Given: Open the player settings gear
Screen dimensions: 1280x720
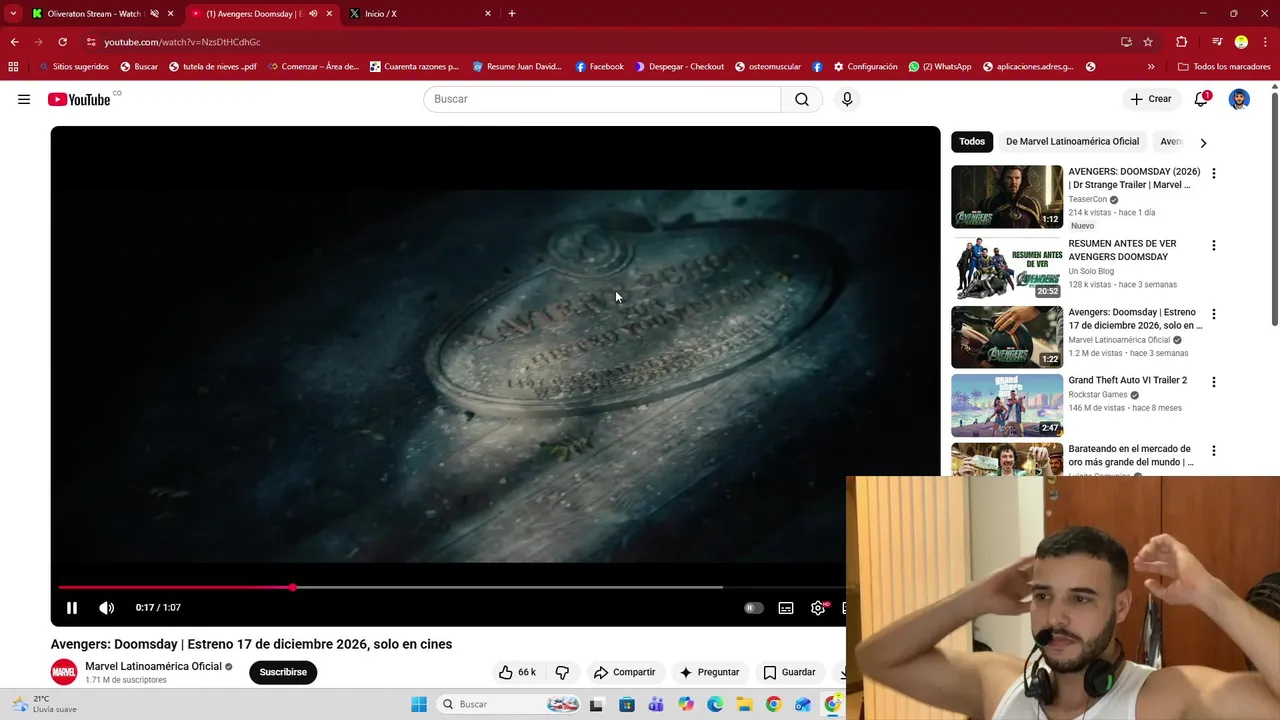Looking at the screenshot, I should tap(818, 608).
